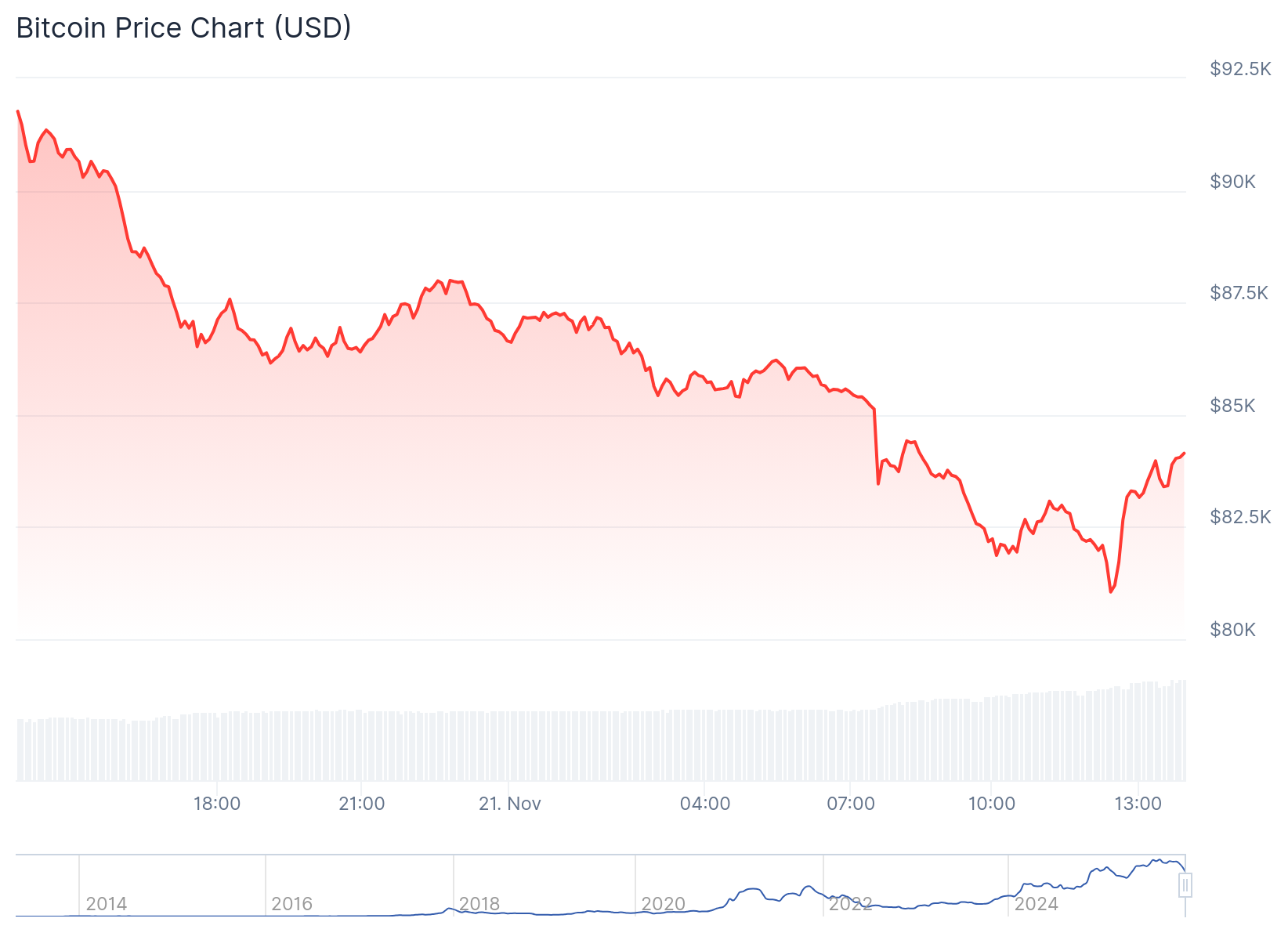The height and width of the screenshot is (940, 1288).
Task: Select the 2018 marker in the navigator
Action: 479,904
